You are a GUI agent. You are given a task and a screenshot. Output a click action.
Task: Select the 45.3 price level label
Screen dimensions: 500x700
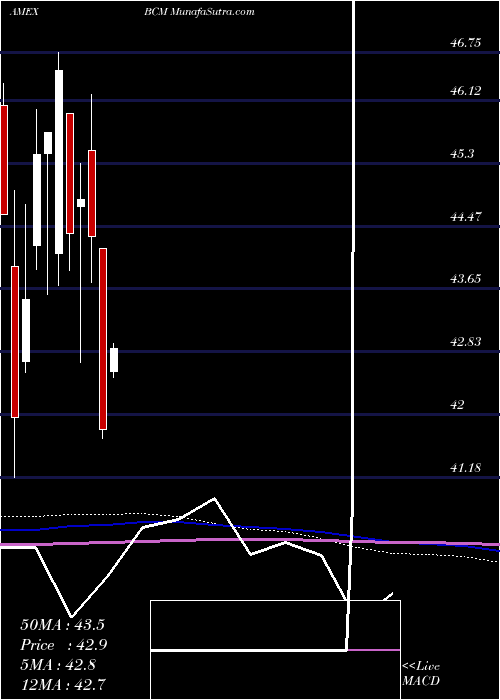click(x=462, y=154)
